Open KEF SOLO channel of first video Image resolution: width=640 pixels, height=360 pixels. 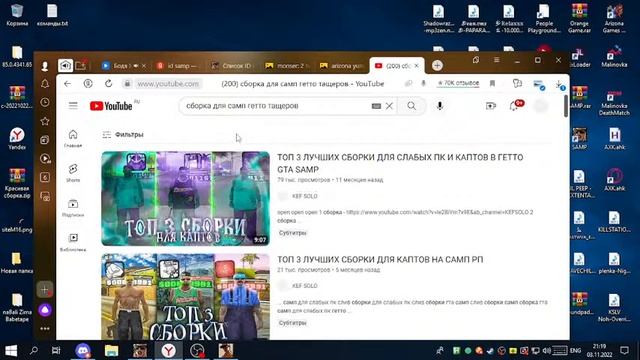pyautogui.click(x=304, y=196)
